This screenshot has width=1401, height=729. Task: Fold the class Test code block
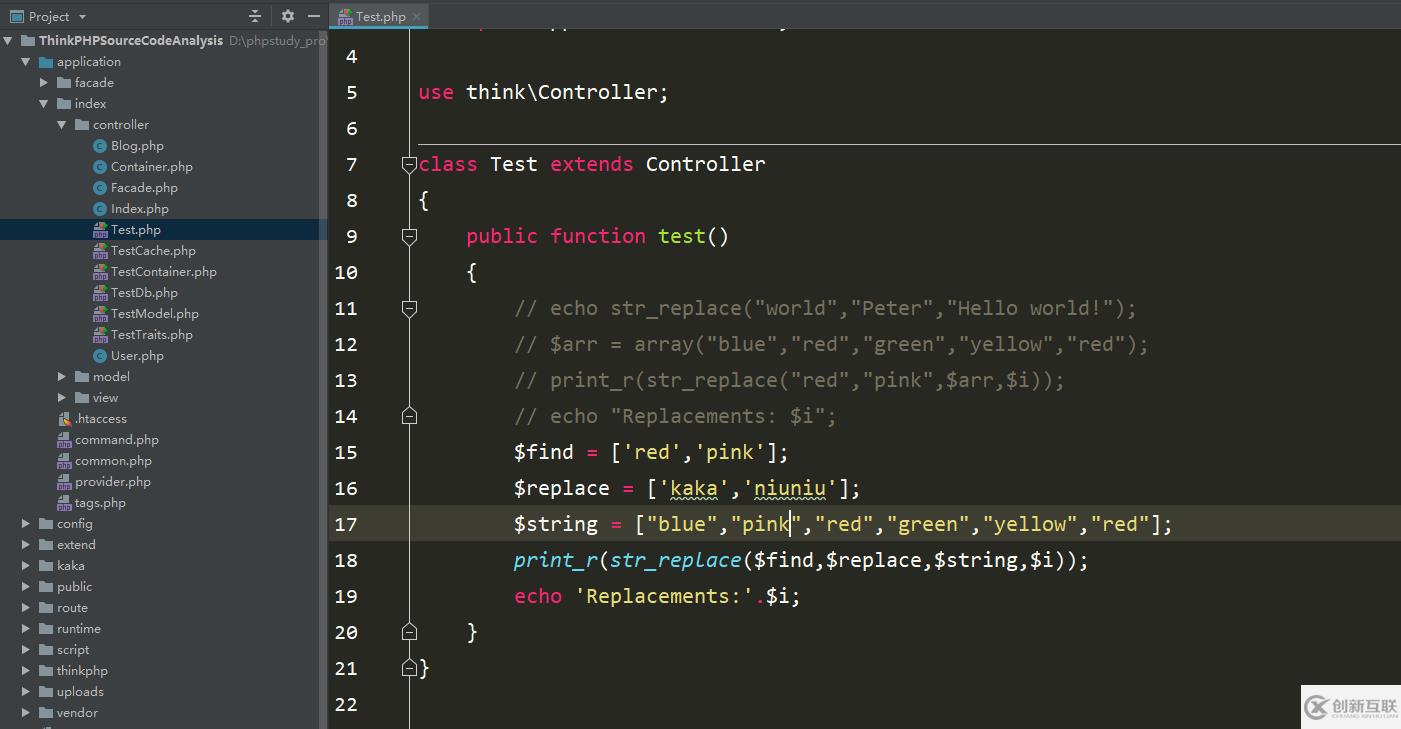click(409, 164)
